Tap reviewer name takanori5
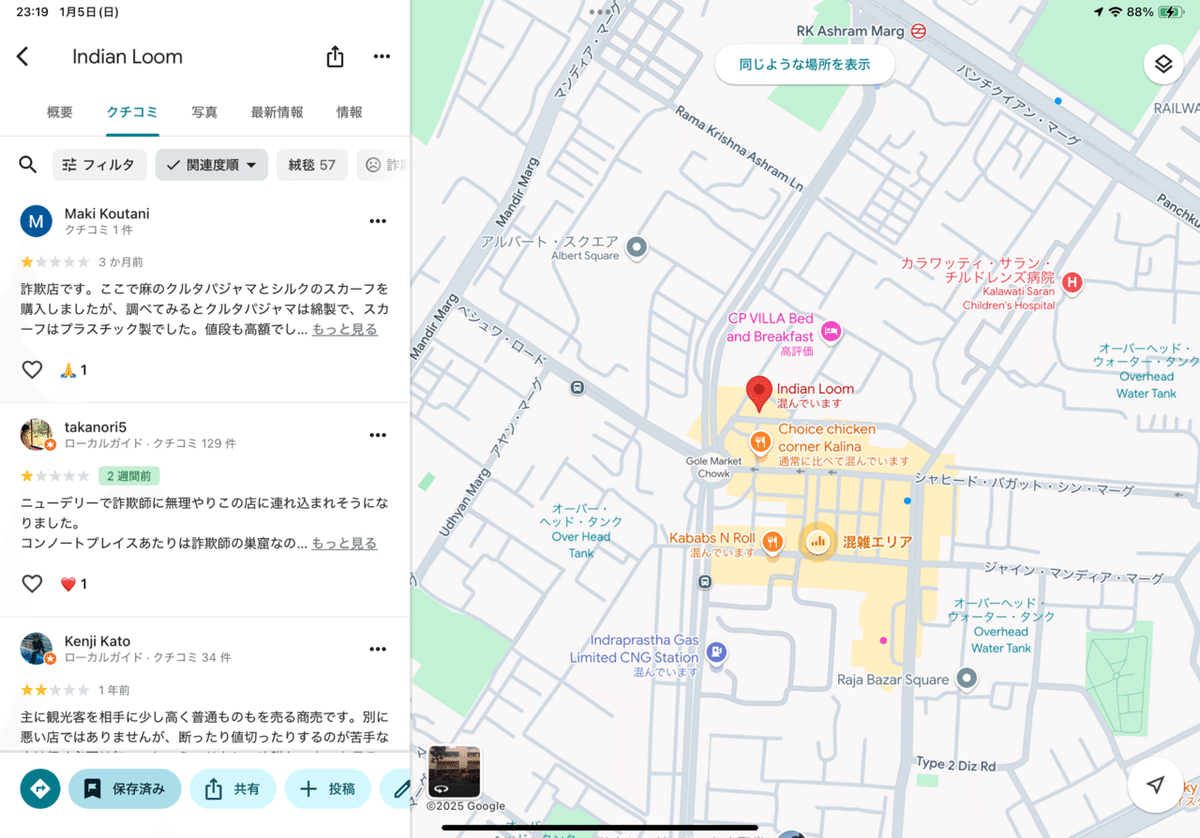1200x838 pixels. point(96,427)
